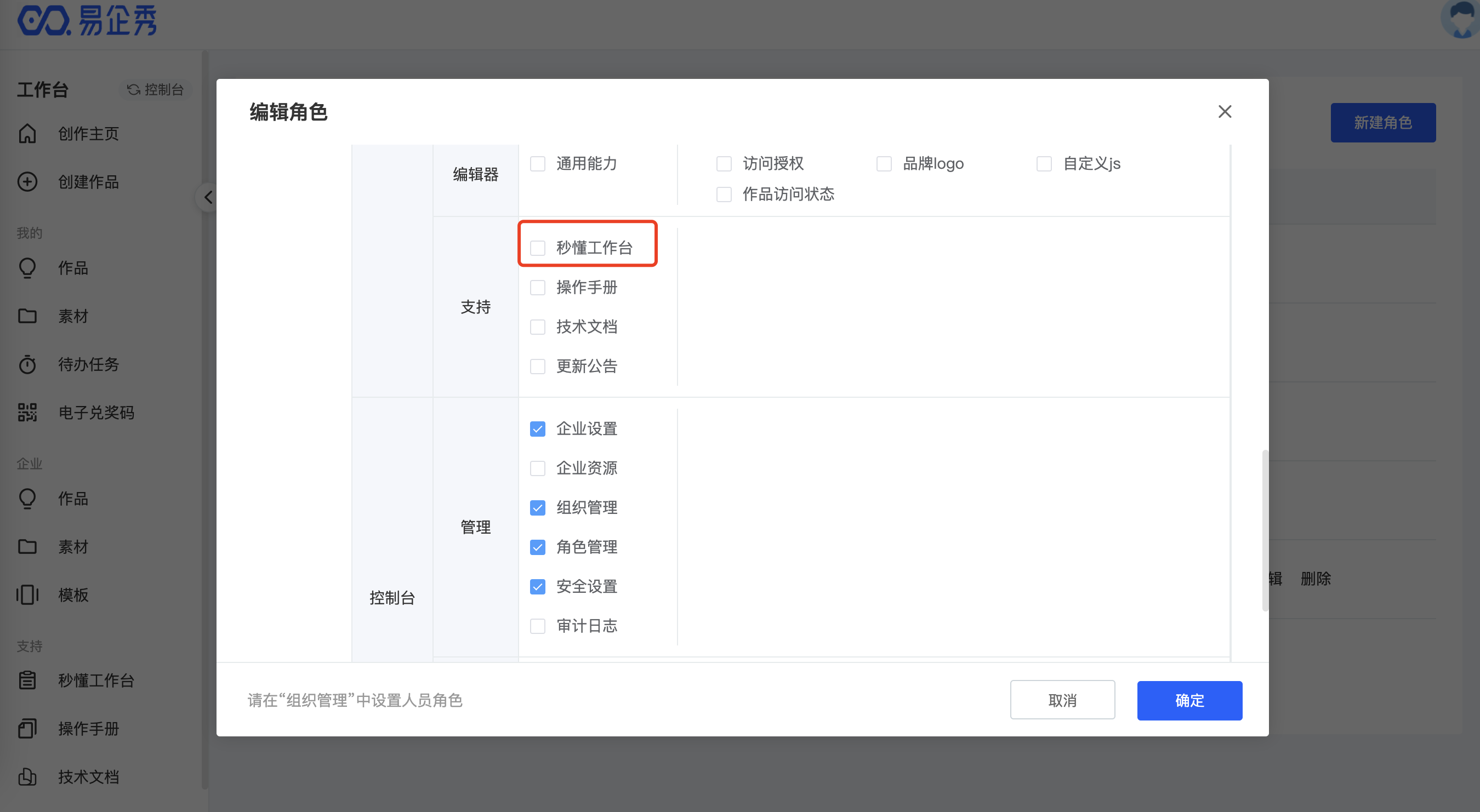Click the 请在“组织管理”中设置人员角色 hint text
Image resolution: width=1480 pixels, height=812 pixels.
[355, 700]
